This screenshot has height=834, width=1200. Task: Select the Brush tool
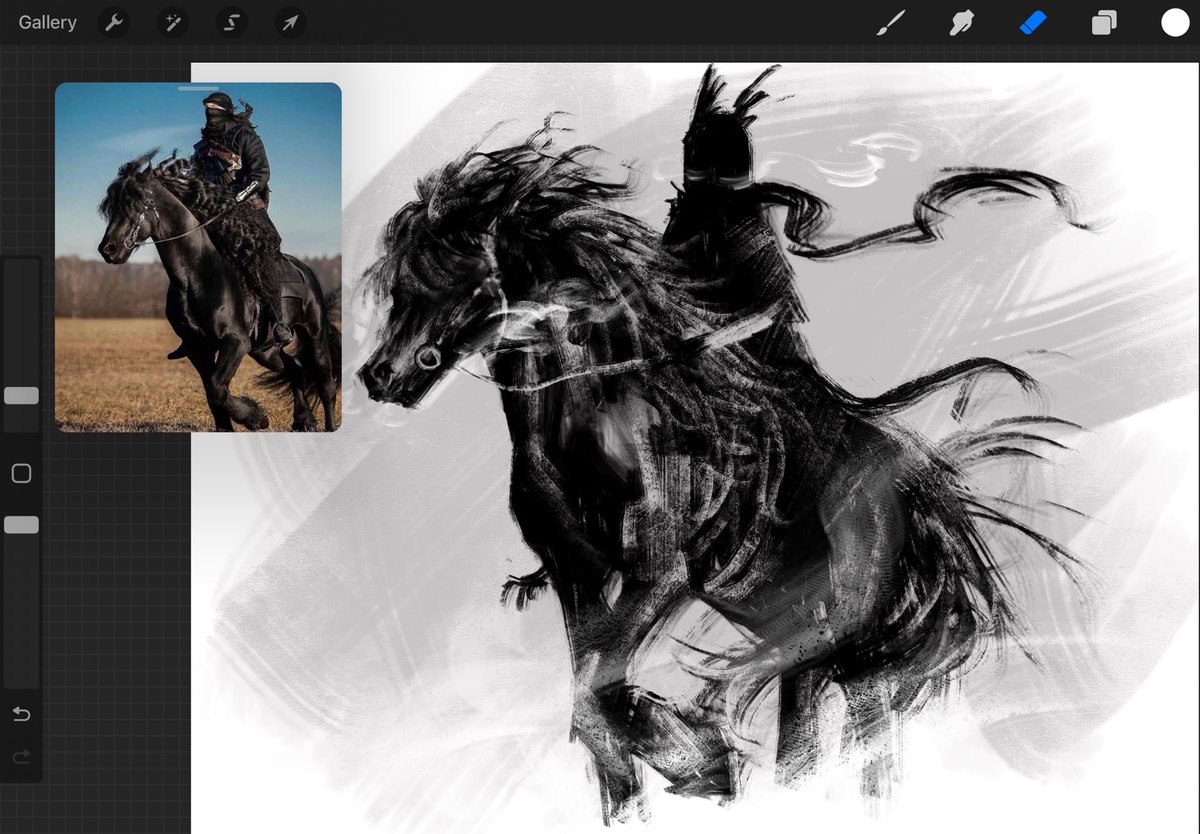pyautogui.click(x=890, y=22)
